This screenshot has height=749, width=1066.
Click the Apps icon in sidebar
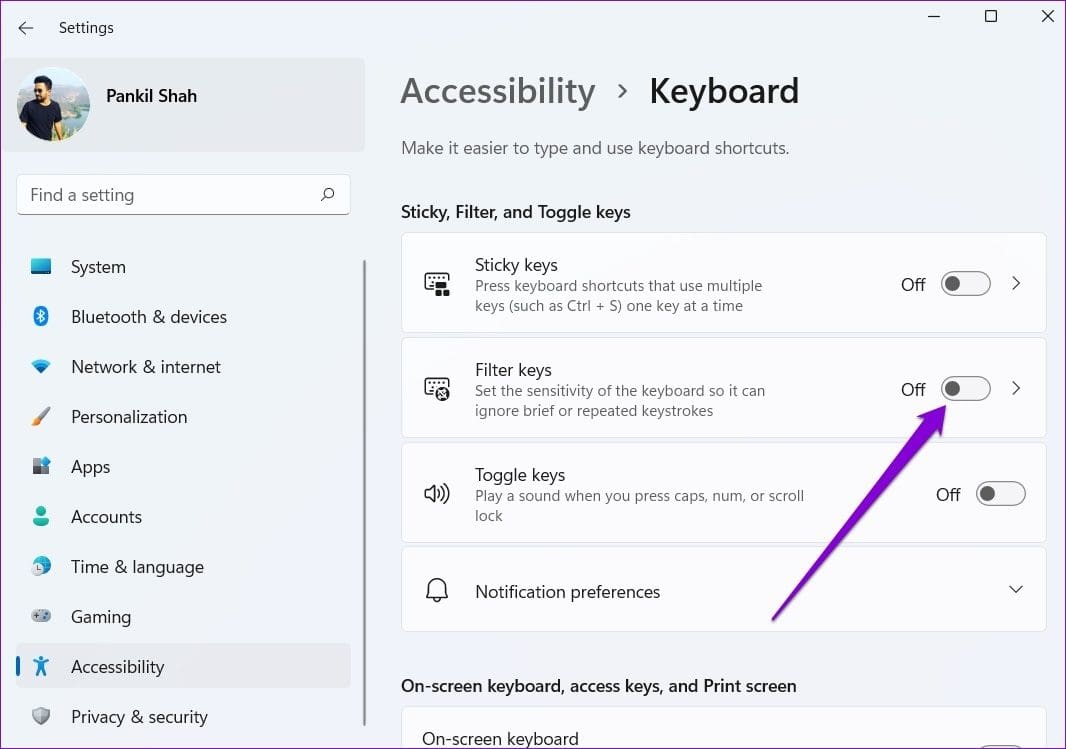[x=41, y=467]
